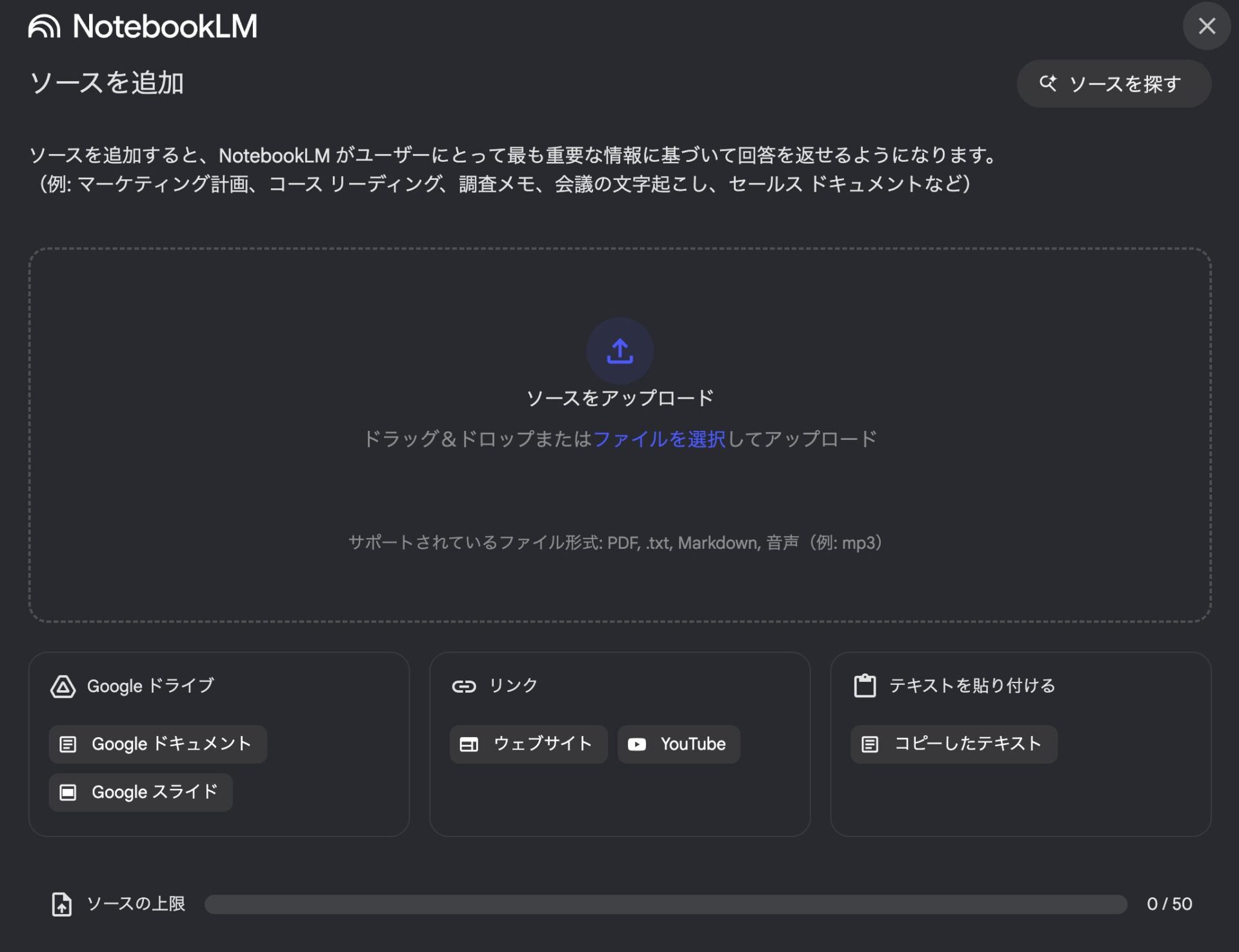
Task: Click the NotebookLM logo icon
Action: point(44,26)
